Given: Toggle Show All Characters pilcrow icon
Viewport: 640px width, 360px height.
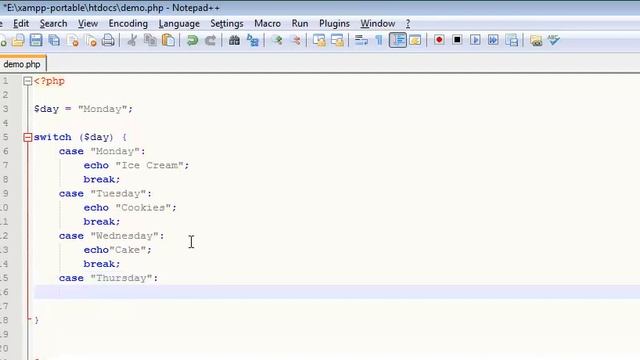Looking at the screenshot, I should coord(379,40).
